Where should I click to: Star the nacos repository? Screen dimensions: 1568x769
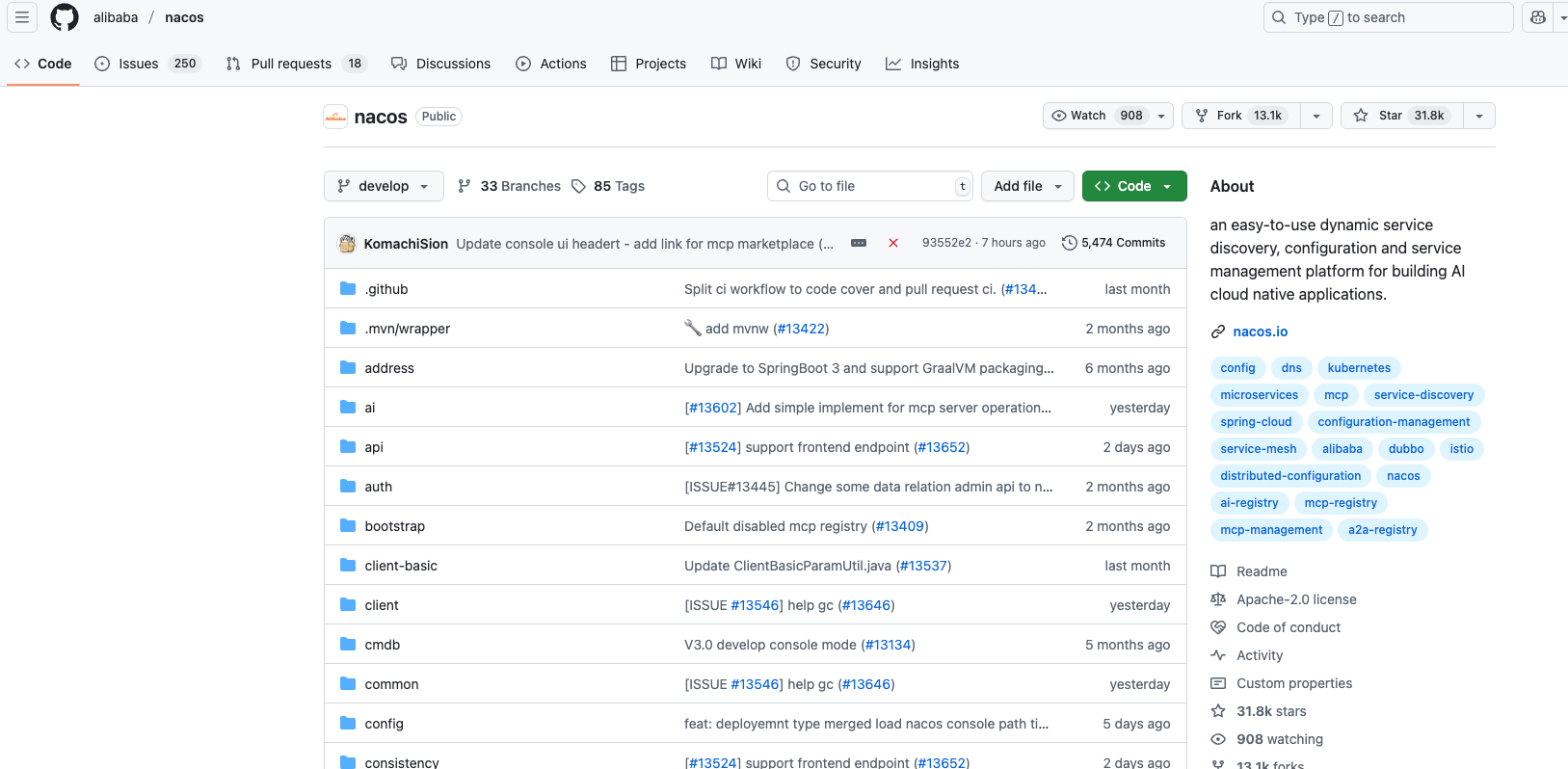point(1401,116)
